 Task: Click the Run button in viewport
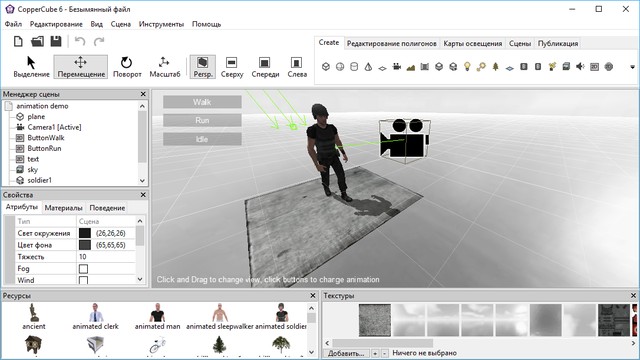pos(202,120)
